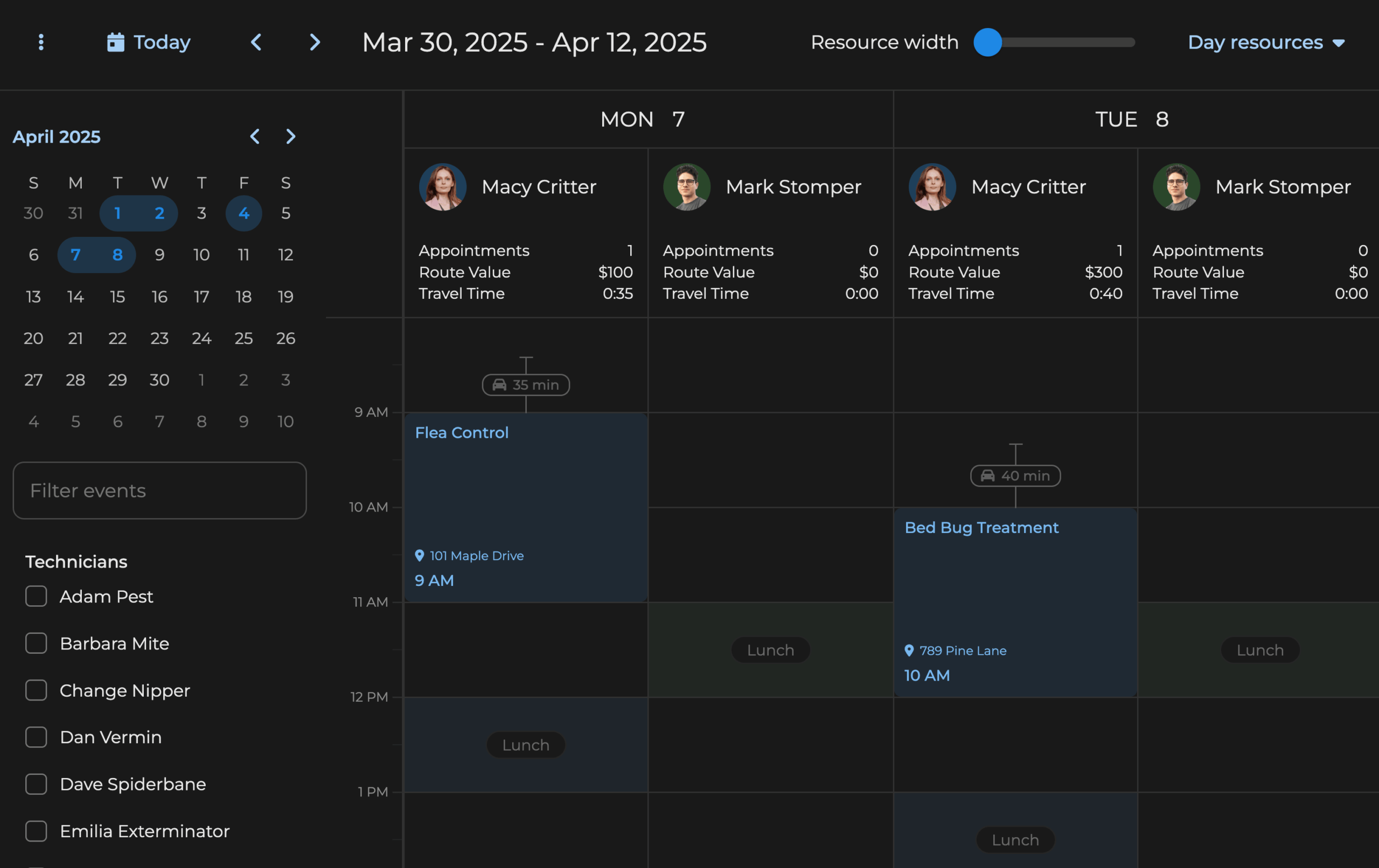Go to previous date range in header
Screen dimensions: 1379x868
[256, 42]
